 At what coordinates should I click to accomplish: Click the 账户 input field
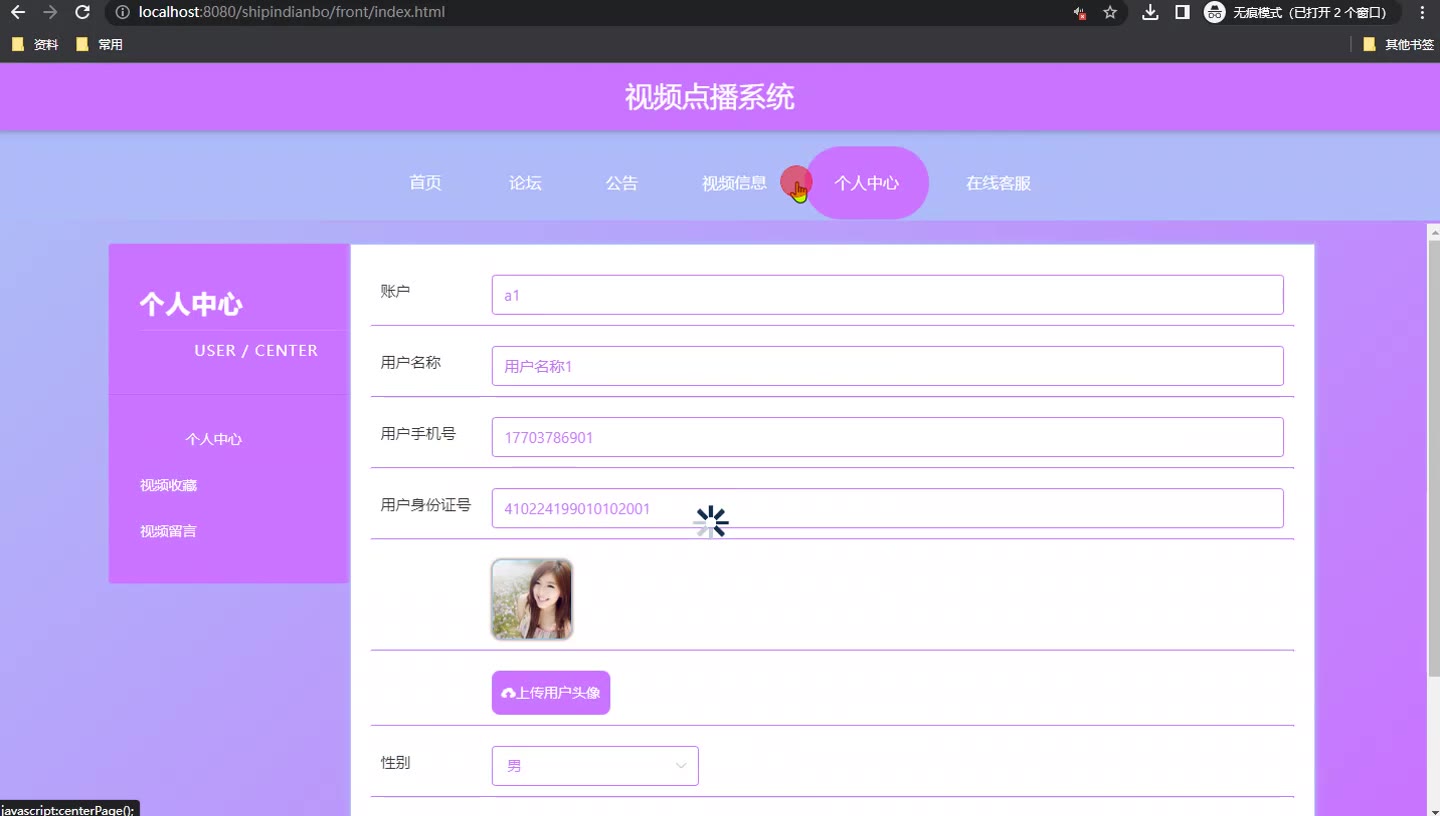[x=887, y=295]
